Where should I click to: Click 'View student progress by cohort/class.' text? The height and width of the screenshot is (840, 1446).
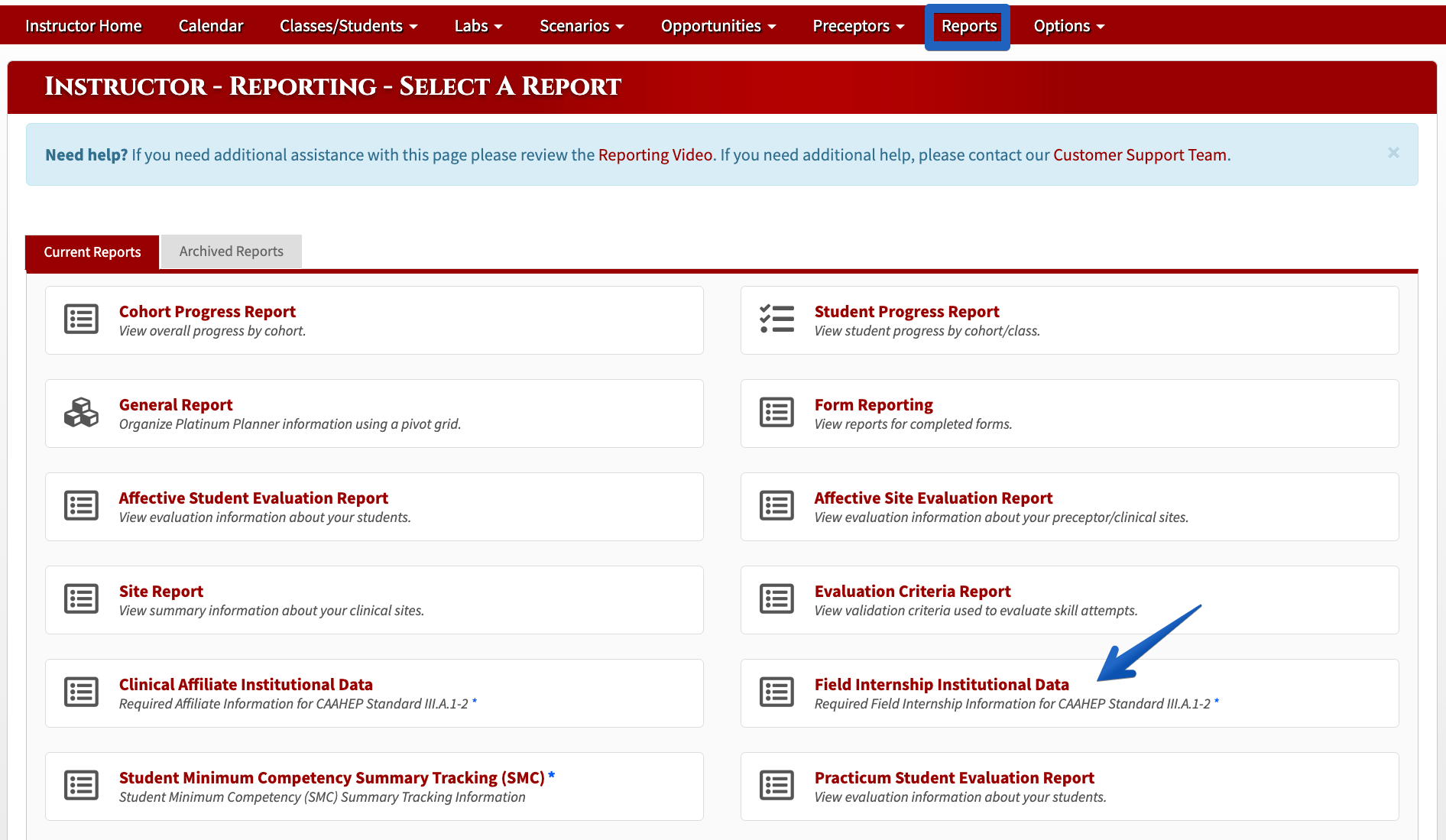(x=927, y=331)
